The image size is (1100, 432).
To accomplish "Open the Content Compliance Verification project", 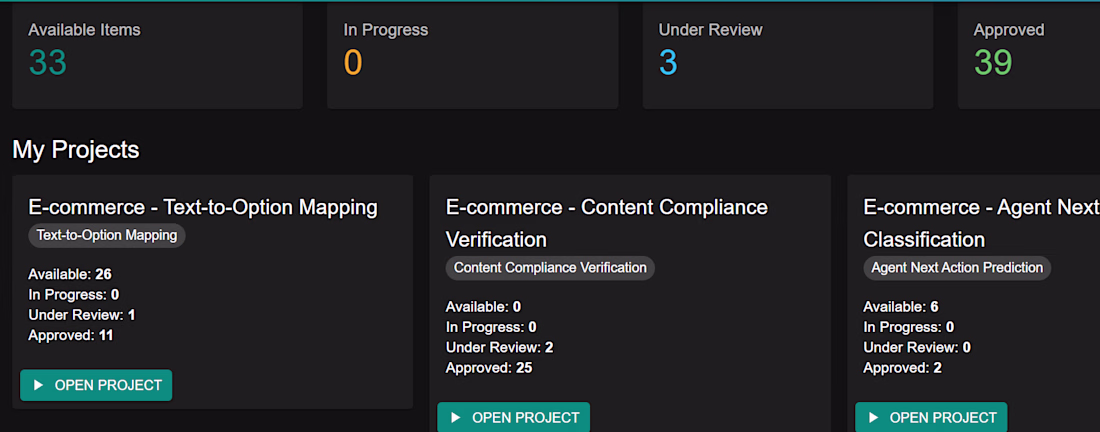I will (513, 417).
